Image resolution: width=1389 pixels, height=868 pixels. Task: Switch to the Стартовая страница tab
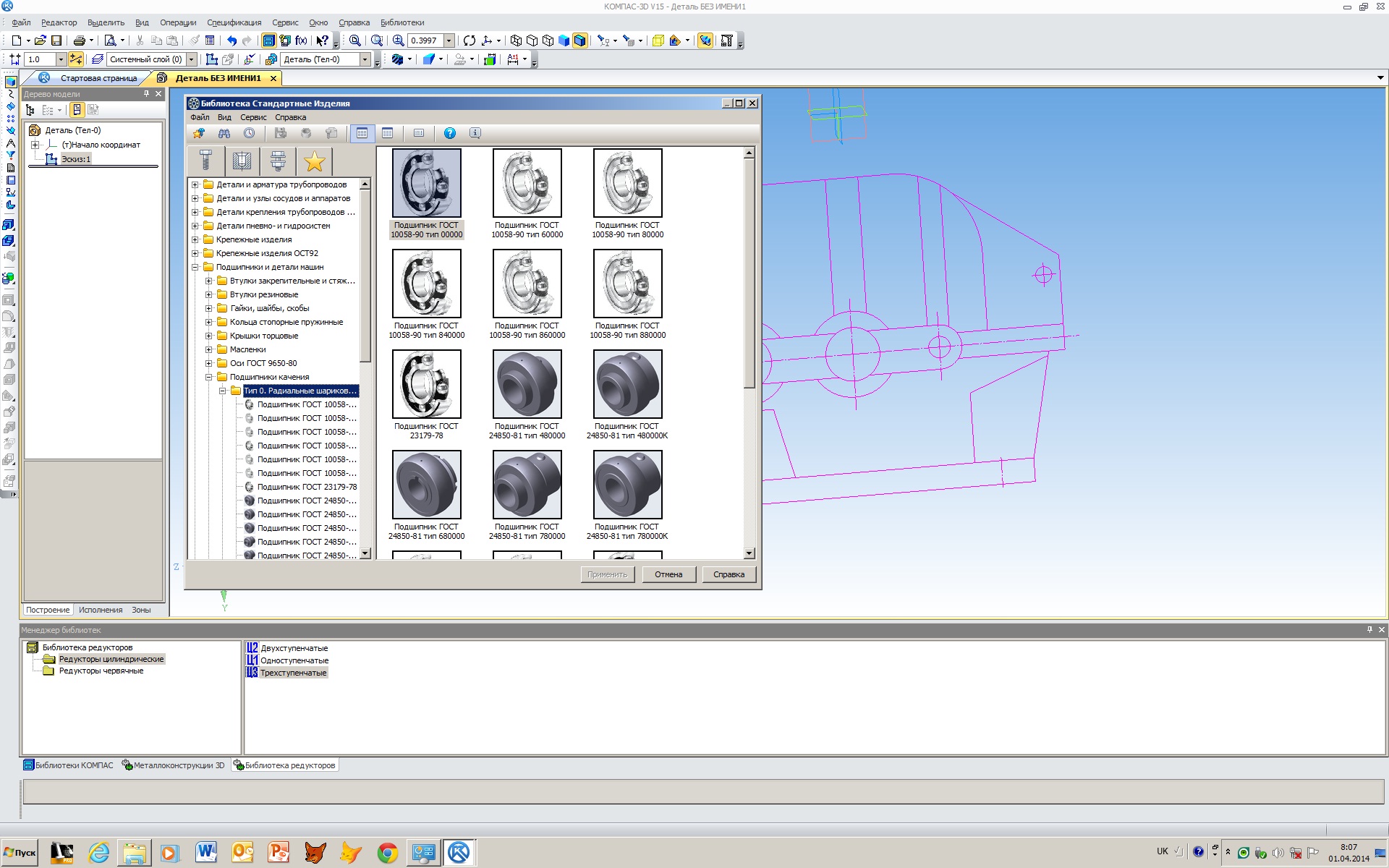tap(98, 78)
